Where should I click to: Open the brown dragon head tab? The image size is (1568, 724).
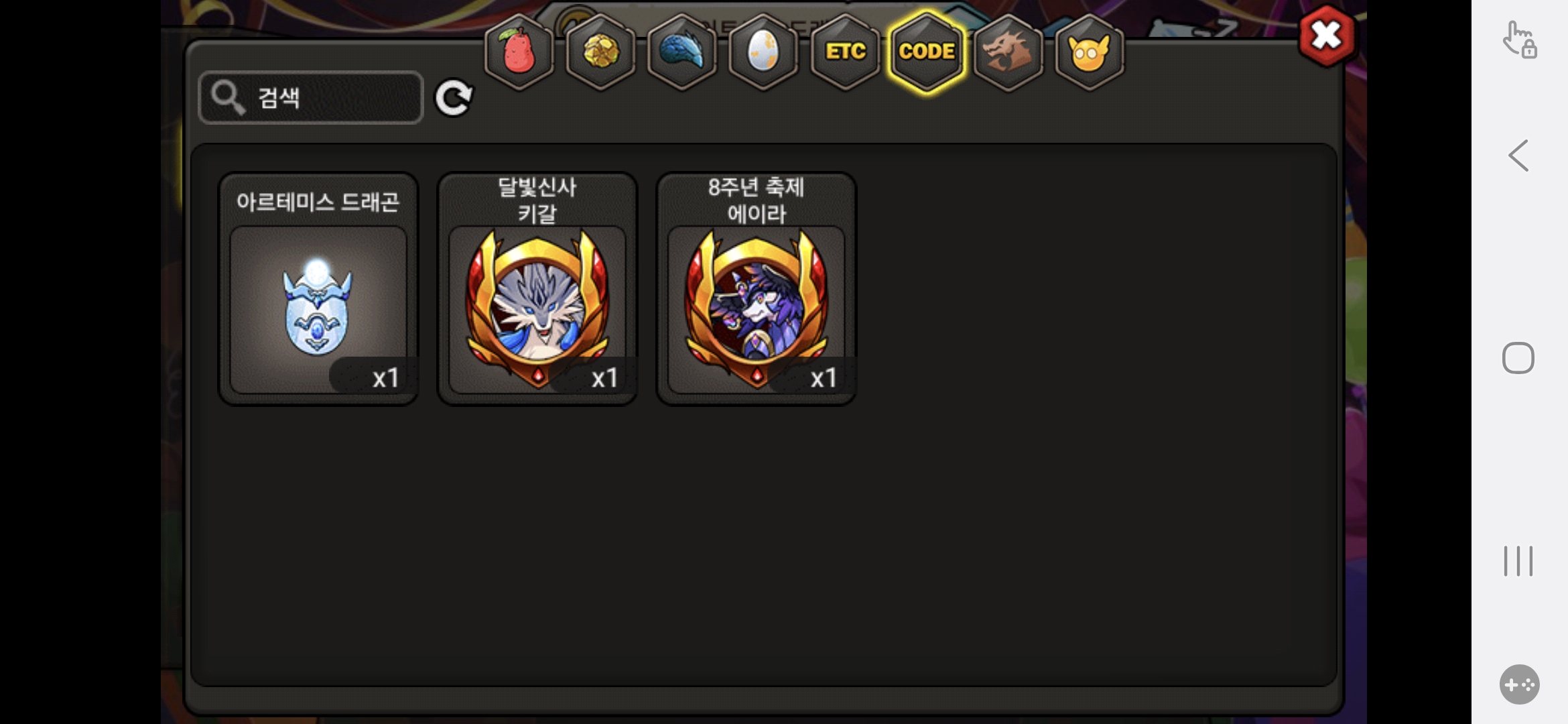(x=1008, y=52)
